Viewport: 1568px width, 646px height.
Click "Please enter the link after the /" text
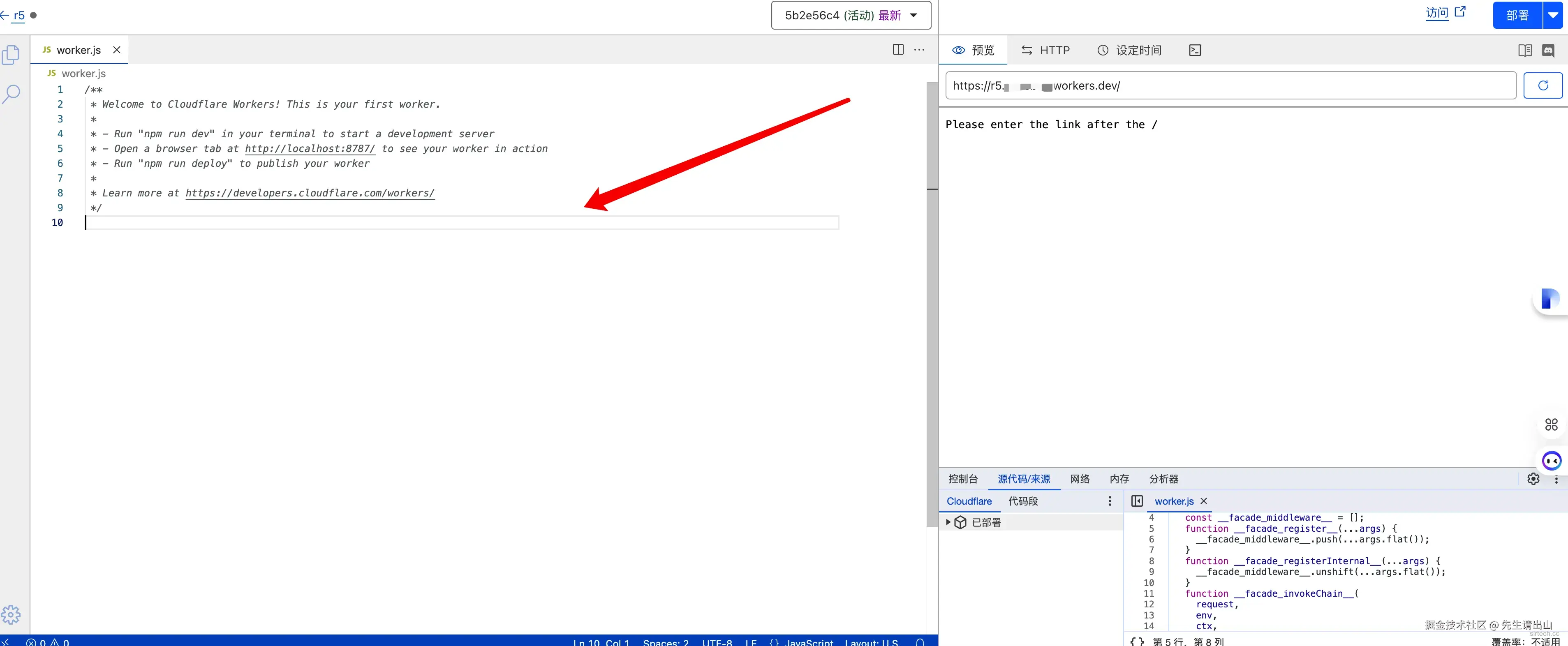click(x=1051, y=125)
